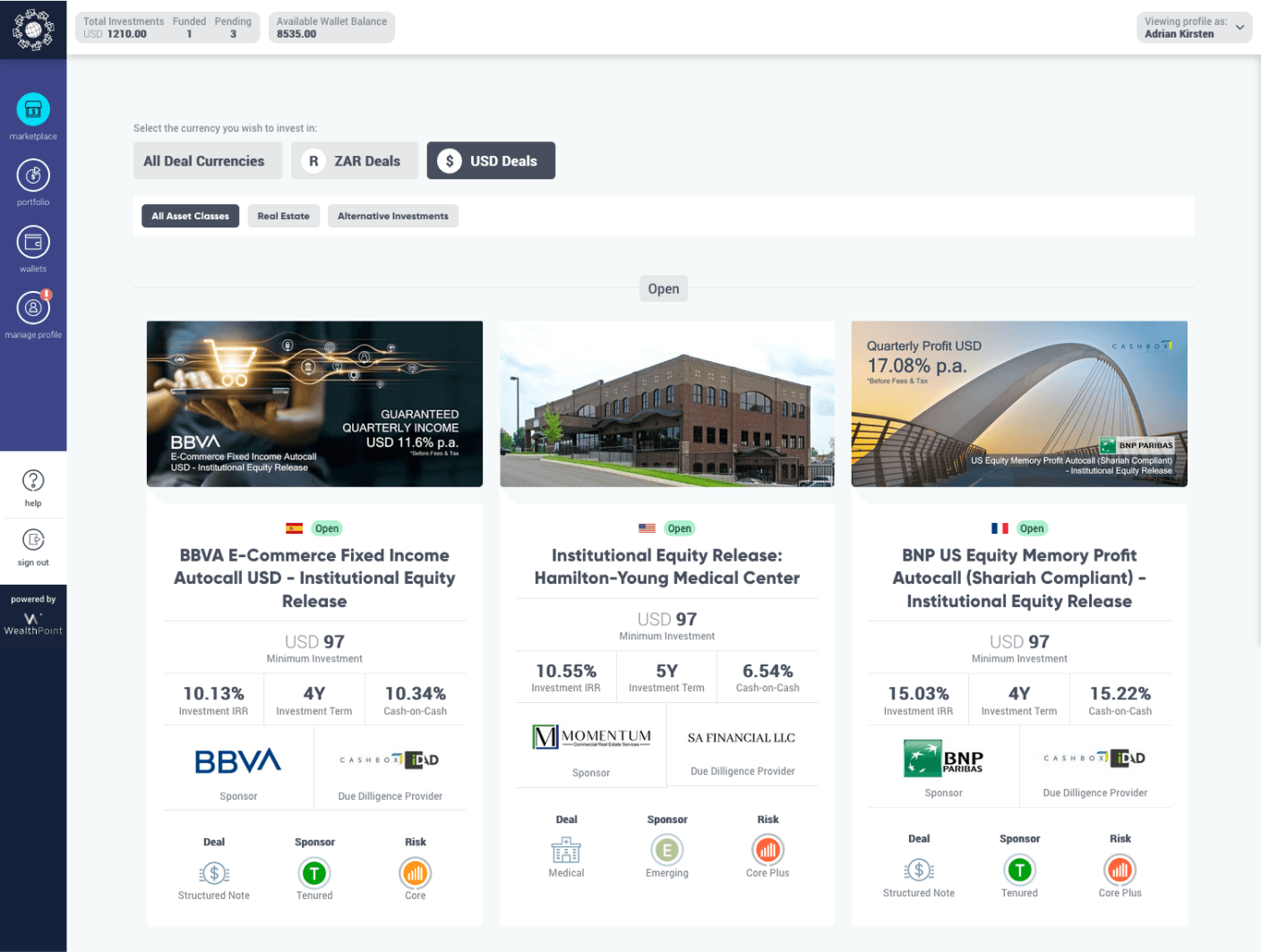1261x952 pixels.
Task: Click the Medical deal icon on Hamilton-Young card
Action: click(x=566, y=850)
